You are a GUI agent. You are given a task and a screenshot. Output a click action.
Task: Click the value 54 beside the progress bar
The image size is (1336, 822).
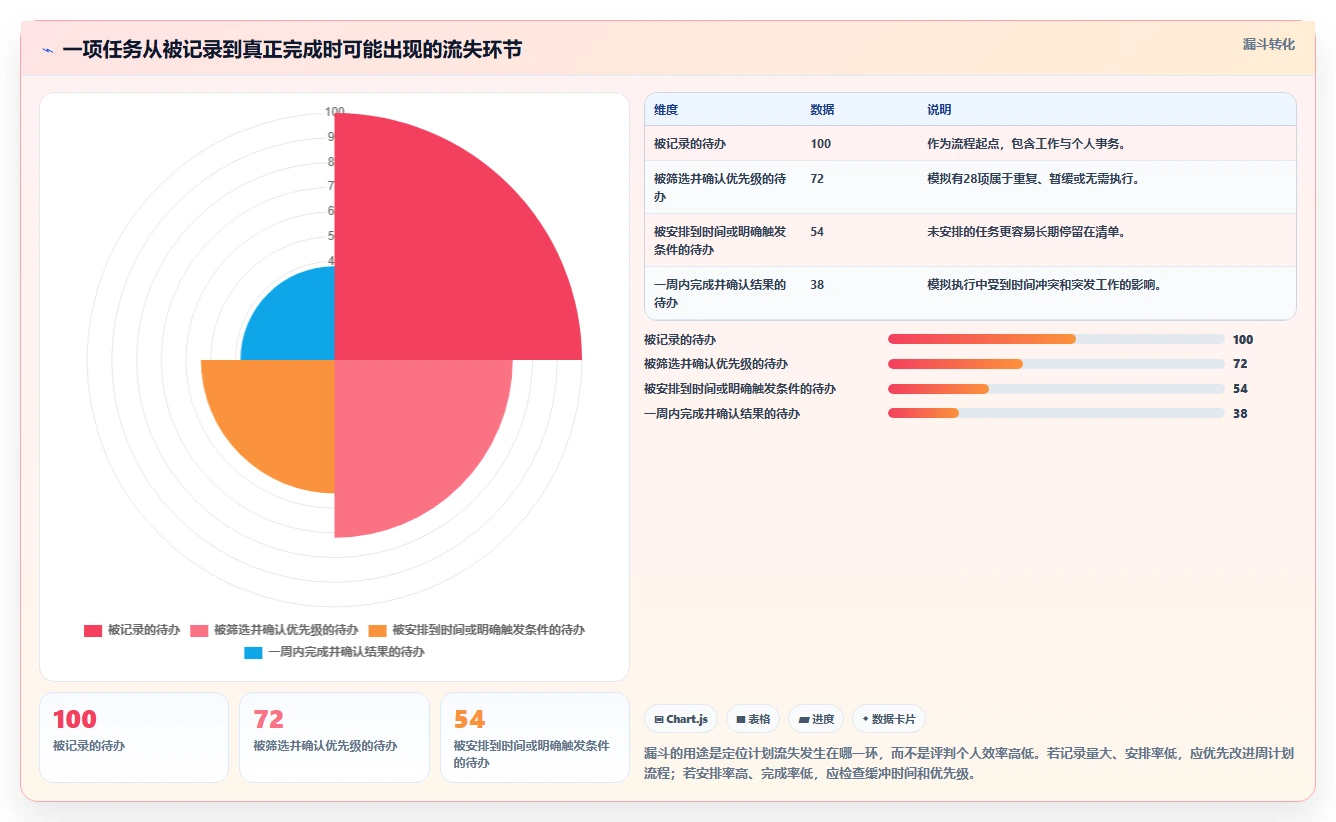pyautogui.click(x=1240, y=389)
